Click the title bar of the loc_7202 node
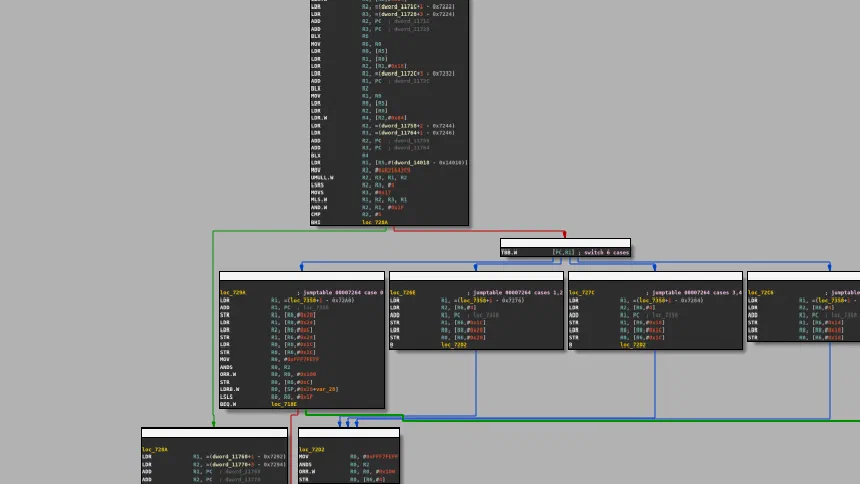 [349, 433]
